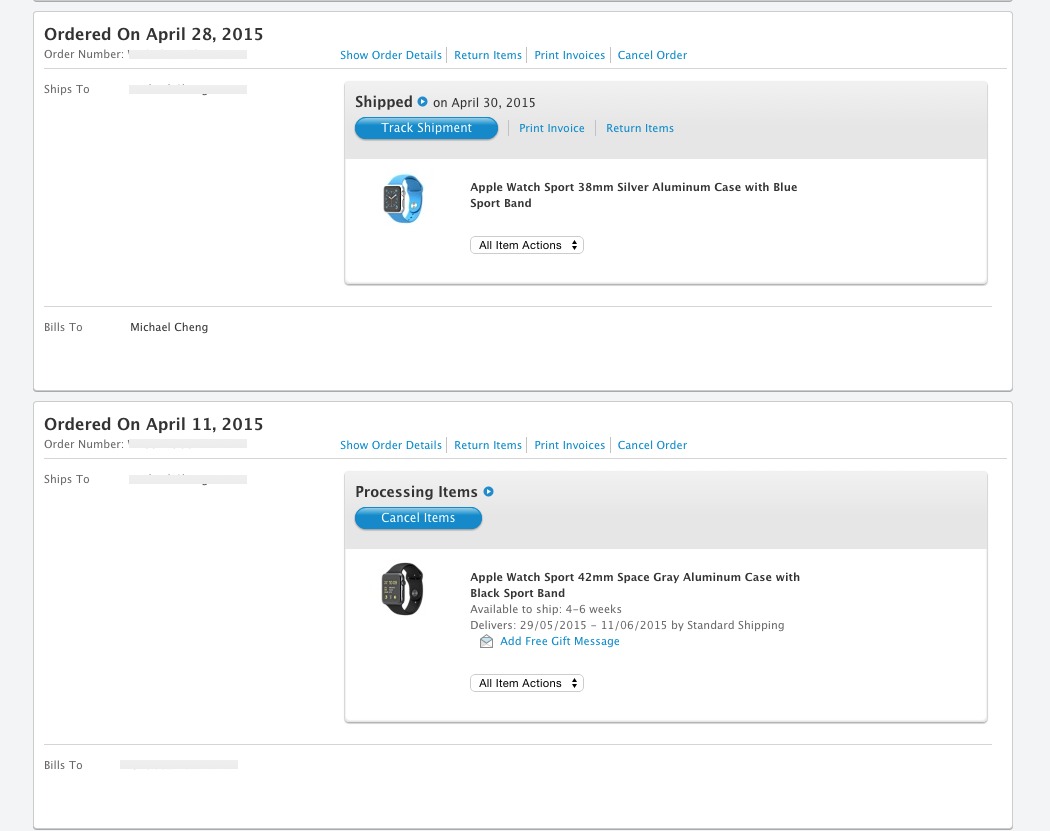Open All Item Actions dropdown for the 38mm watch

527,245
